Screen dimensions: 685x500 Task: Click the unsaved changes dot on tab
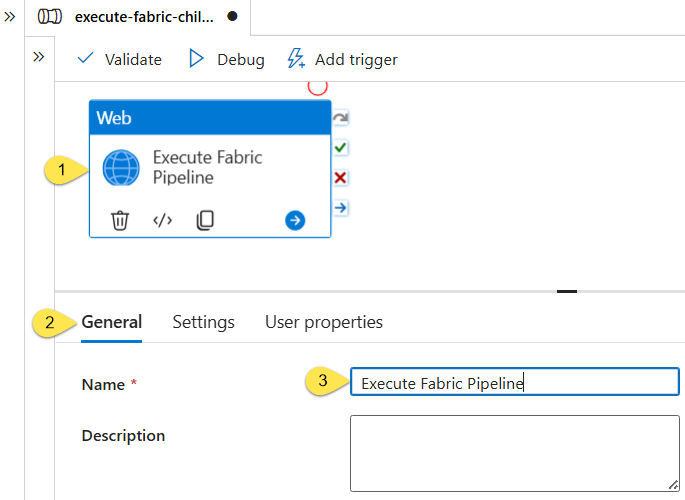click(232, 16)
